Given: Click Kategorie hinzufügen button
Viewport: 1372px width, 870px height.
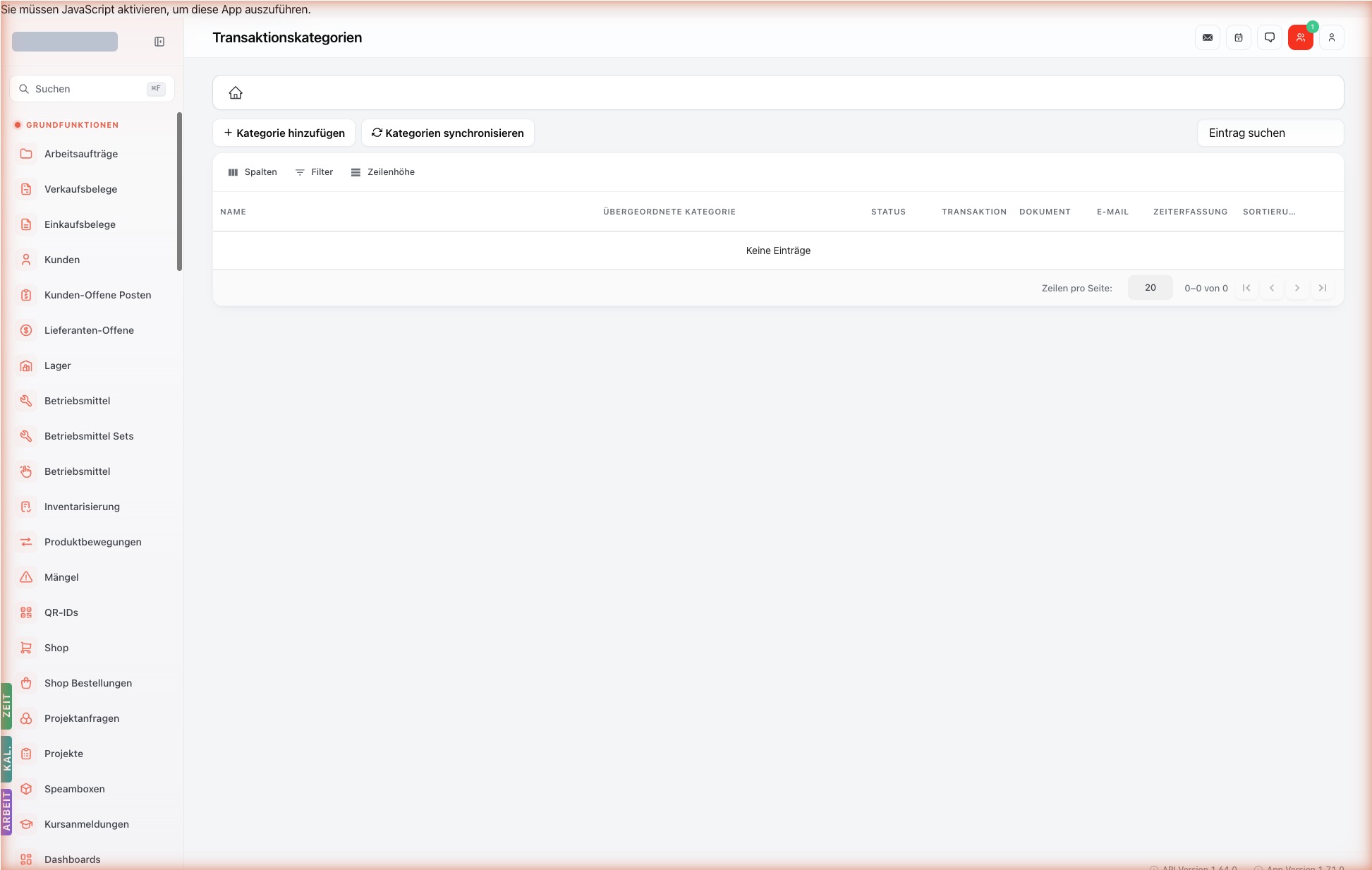Looking at the screenshot, I should (284, 133).
